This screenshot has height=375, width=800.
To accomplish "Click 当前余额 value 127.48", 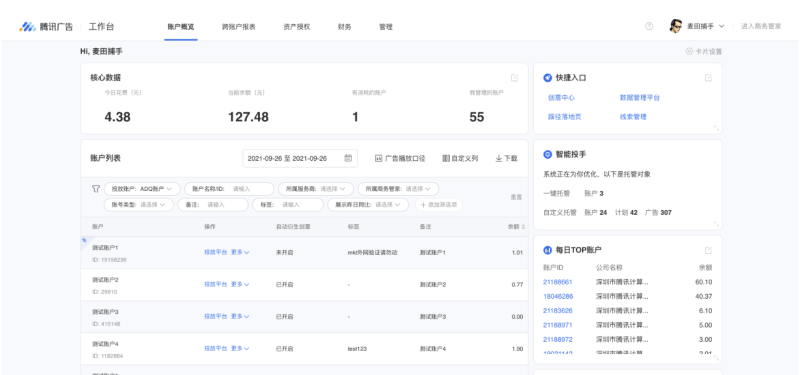I will point(248,117).
